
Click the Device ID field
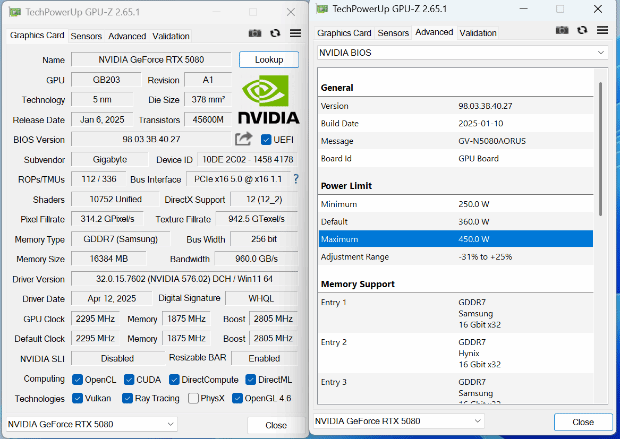tap(248, 159)
